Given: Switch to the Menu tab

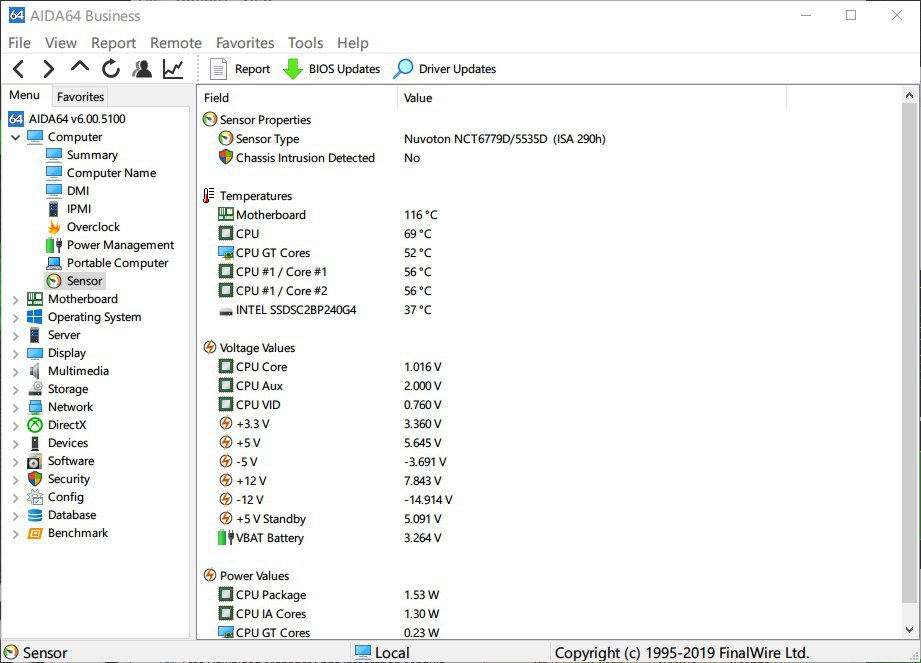Looking at the screenshot, I should coord(25,95).
